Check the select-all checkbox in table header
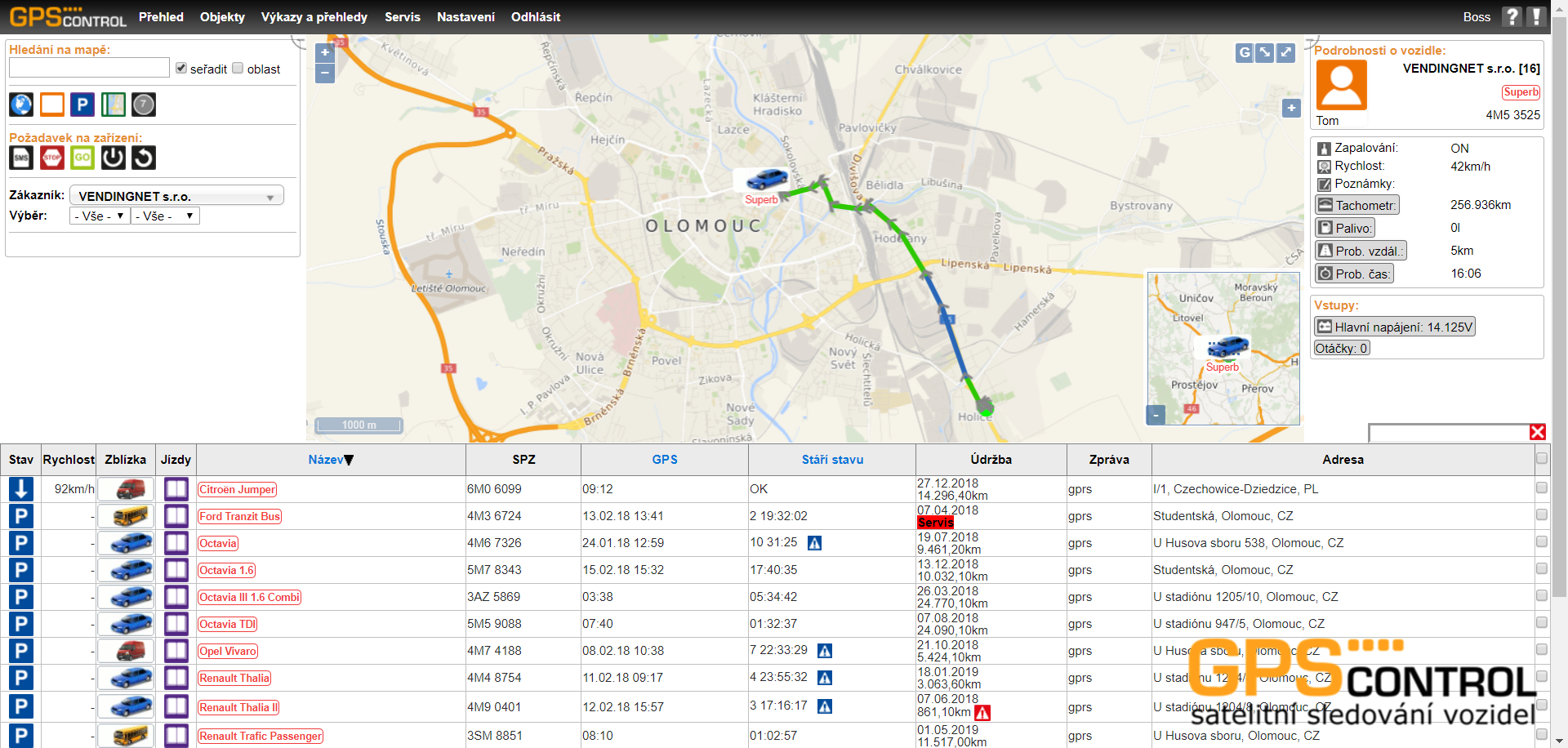 (1542, 459)
